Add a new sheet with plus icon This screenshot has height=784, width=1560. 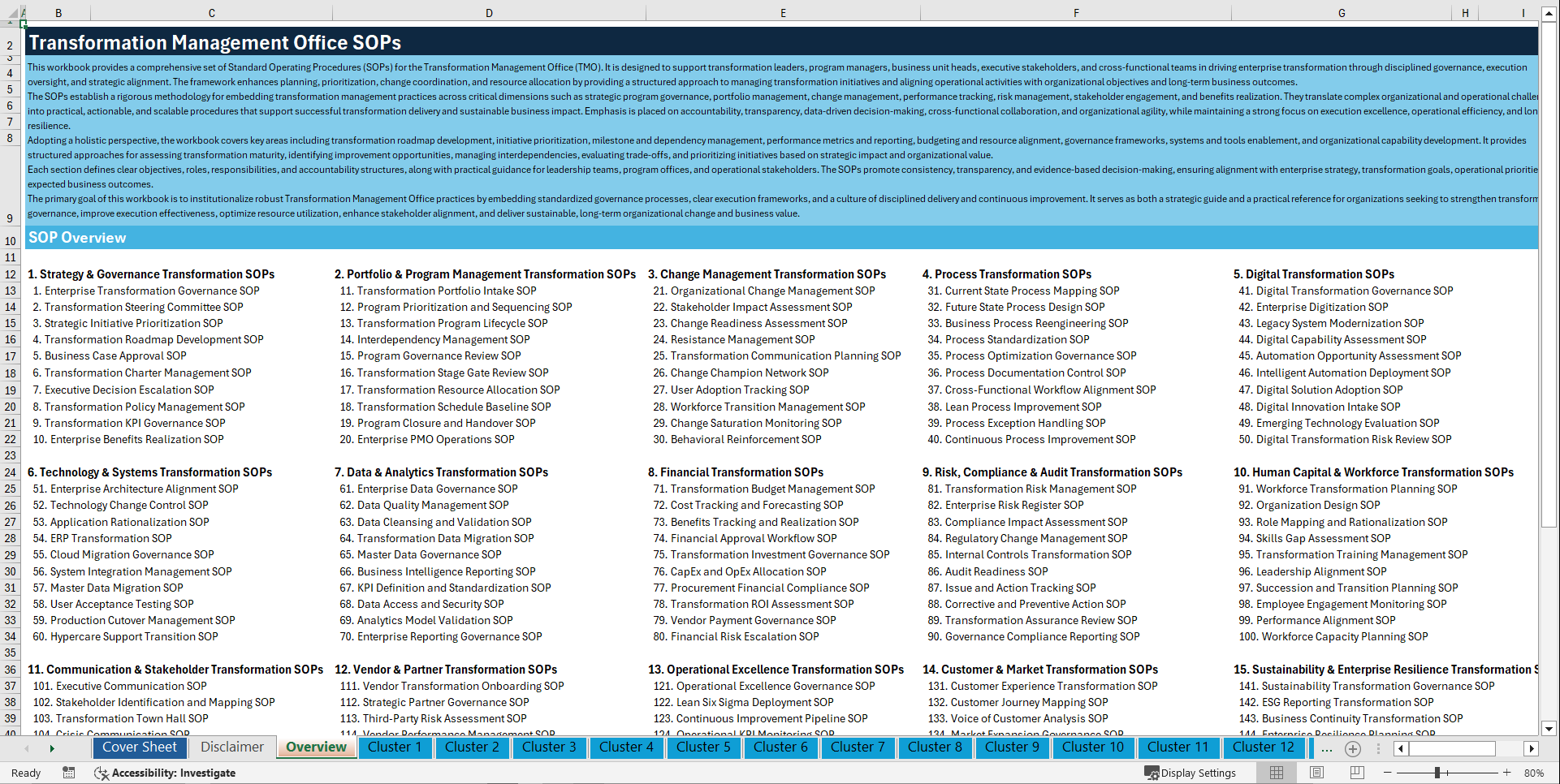pos(1353,748)
